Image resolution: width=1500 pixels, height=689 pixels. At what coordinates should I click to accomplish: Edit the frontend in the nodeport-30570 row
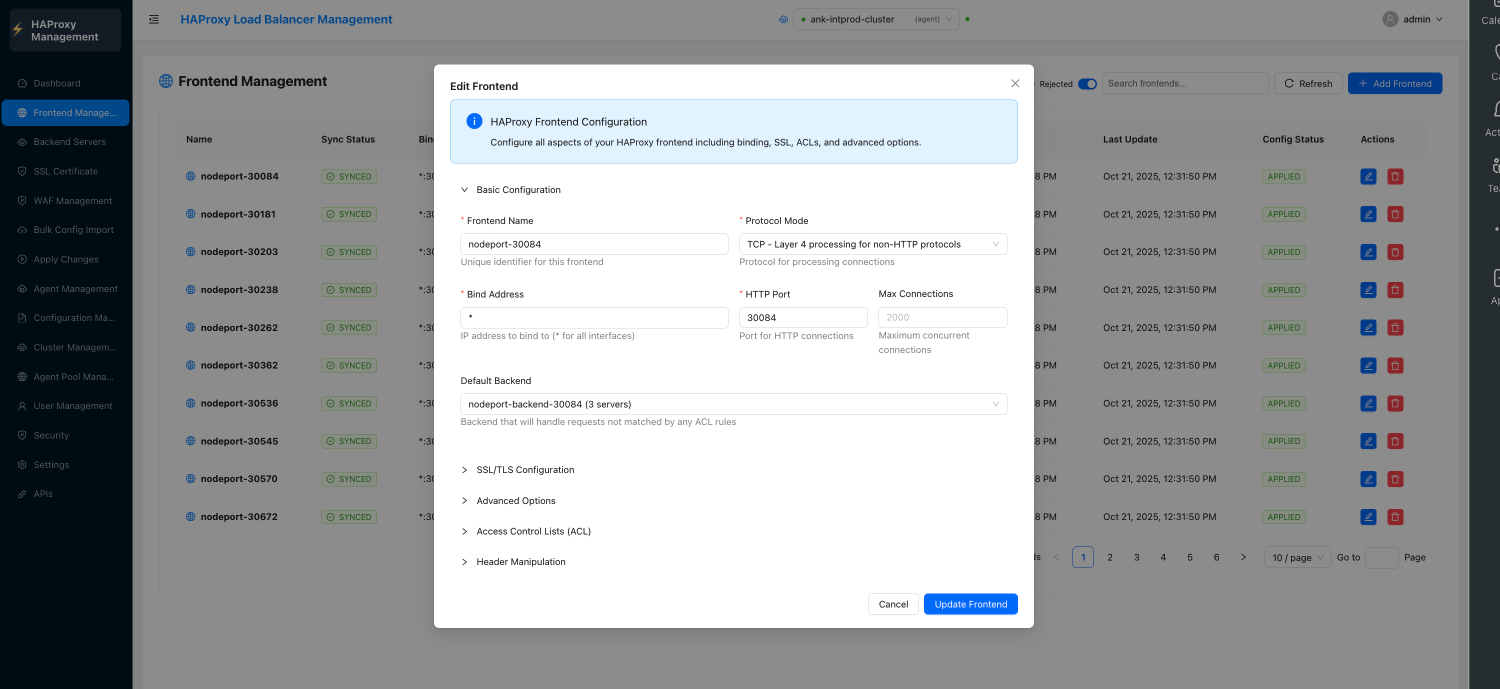[x=1368, y=479]
